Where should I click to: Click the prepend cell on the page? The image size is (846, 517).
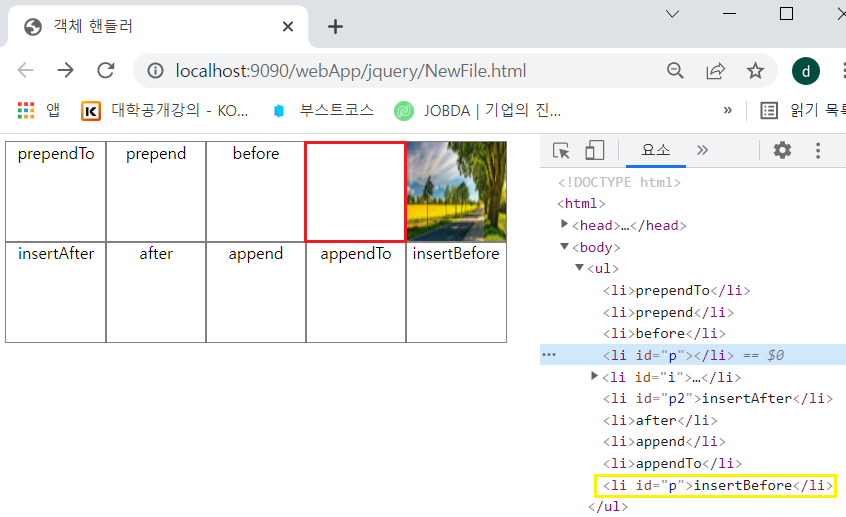[156, 192]
